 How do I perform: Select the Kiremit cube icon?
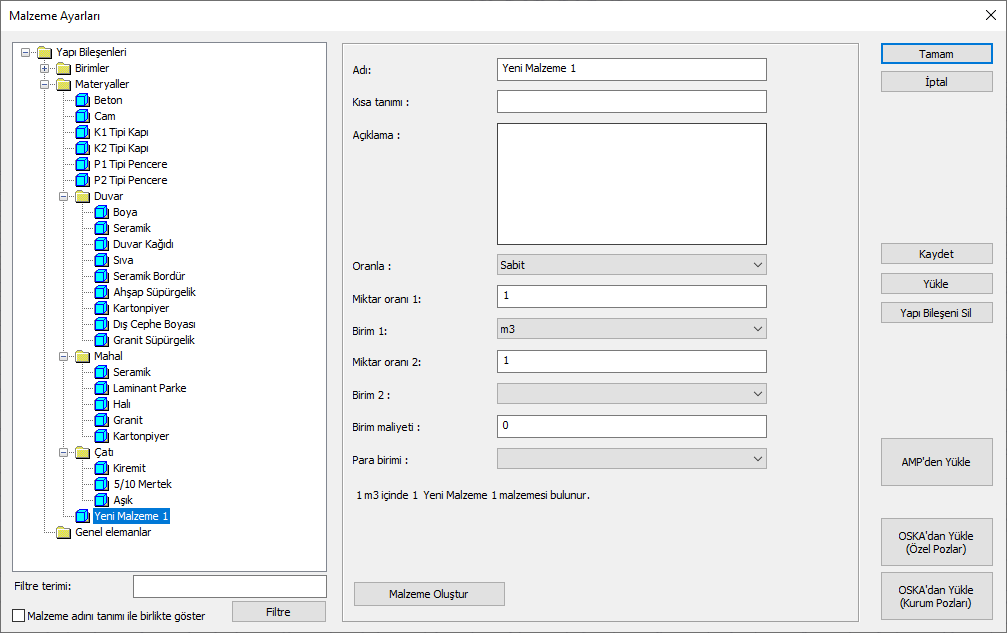(101, 469)
